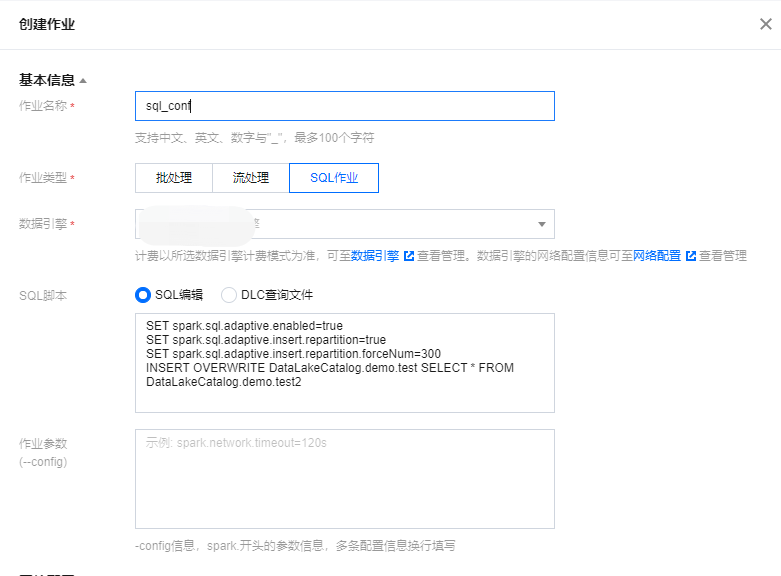Viewport: 781px width, 576px height.
Task: Click the -config信息 hint below the textarea
Action: pos(295,546)
